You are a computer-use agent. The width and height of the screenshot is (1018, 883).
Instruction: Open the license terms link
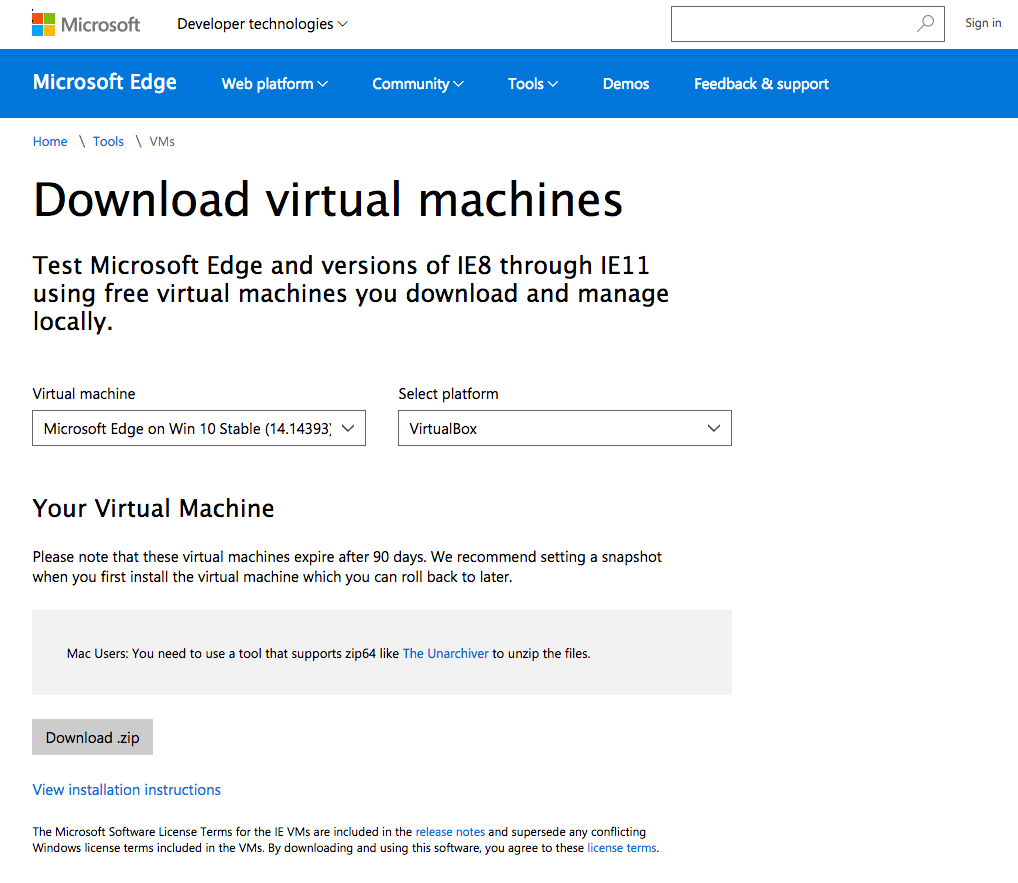tap(621, 848)
